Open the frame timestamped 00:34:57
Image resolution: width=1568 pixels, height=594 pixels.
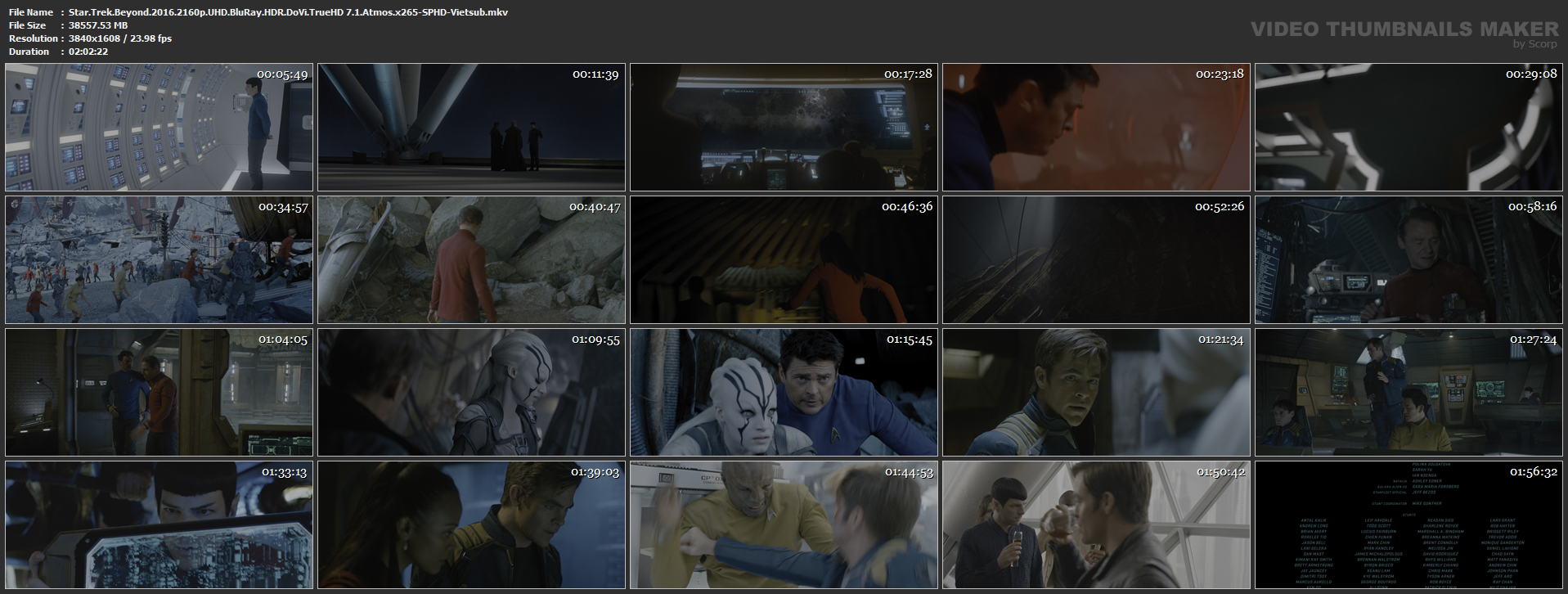pyautogui.click(x=159, y=260)
